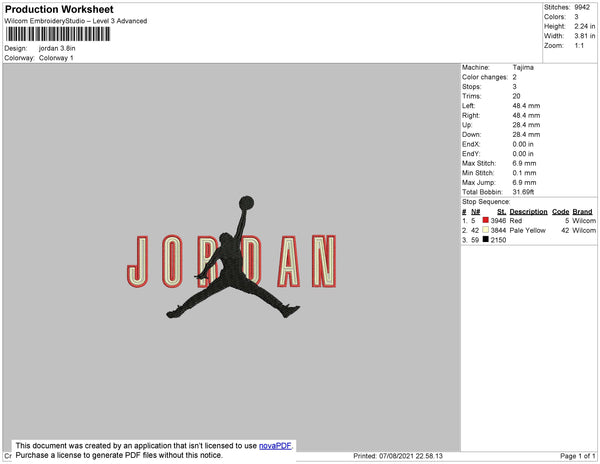Click the 'Red' description in row 1
600x464 pixels.
[515, 221]
